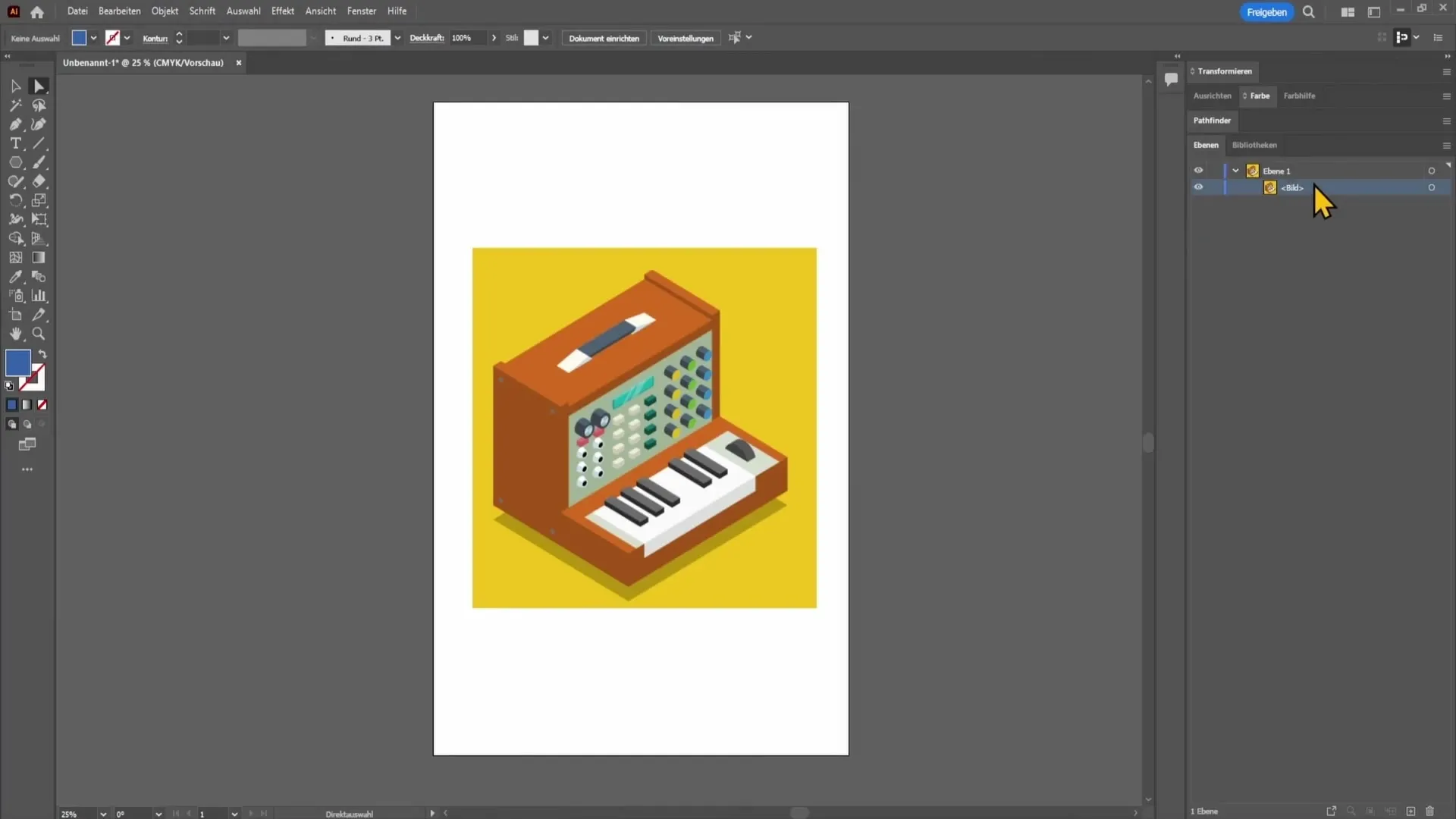Switch to the Bibliotheken tab
1456x819 pixels.
click(x=1254, y=145)
